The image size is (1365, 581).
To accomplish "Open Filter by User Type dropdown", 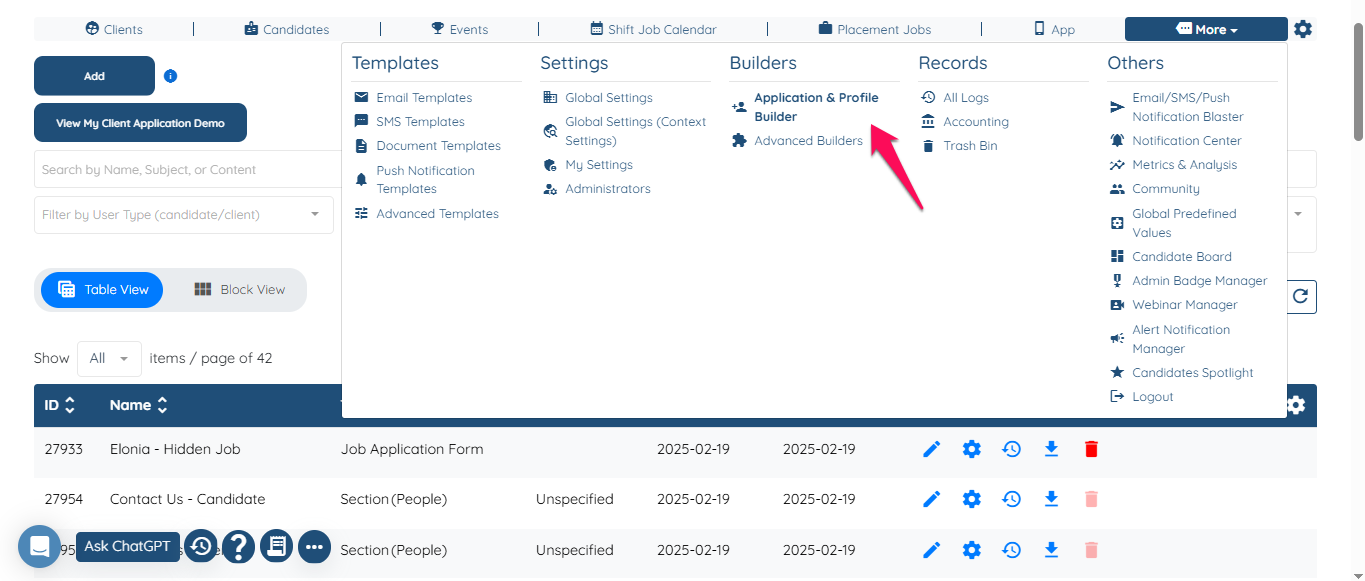I will click(184, 215).
